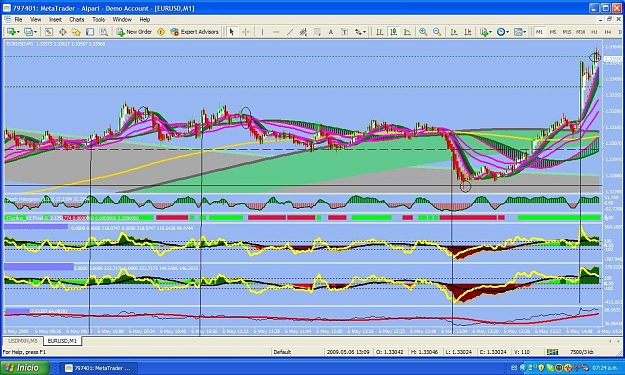Select the M1 timeframe
This screenshot has width=625, height=375.
pyautogui.click(x=539, y=32)
